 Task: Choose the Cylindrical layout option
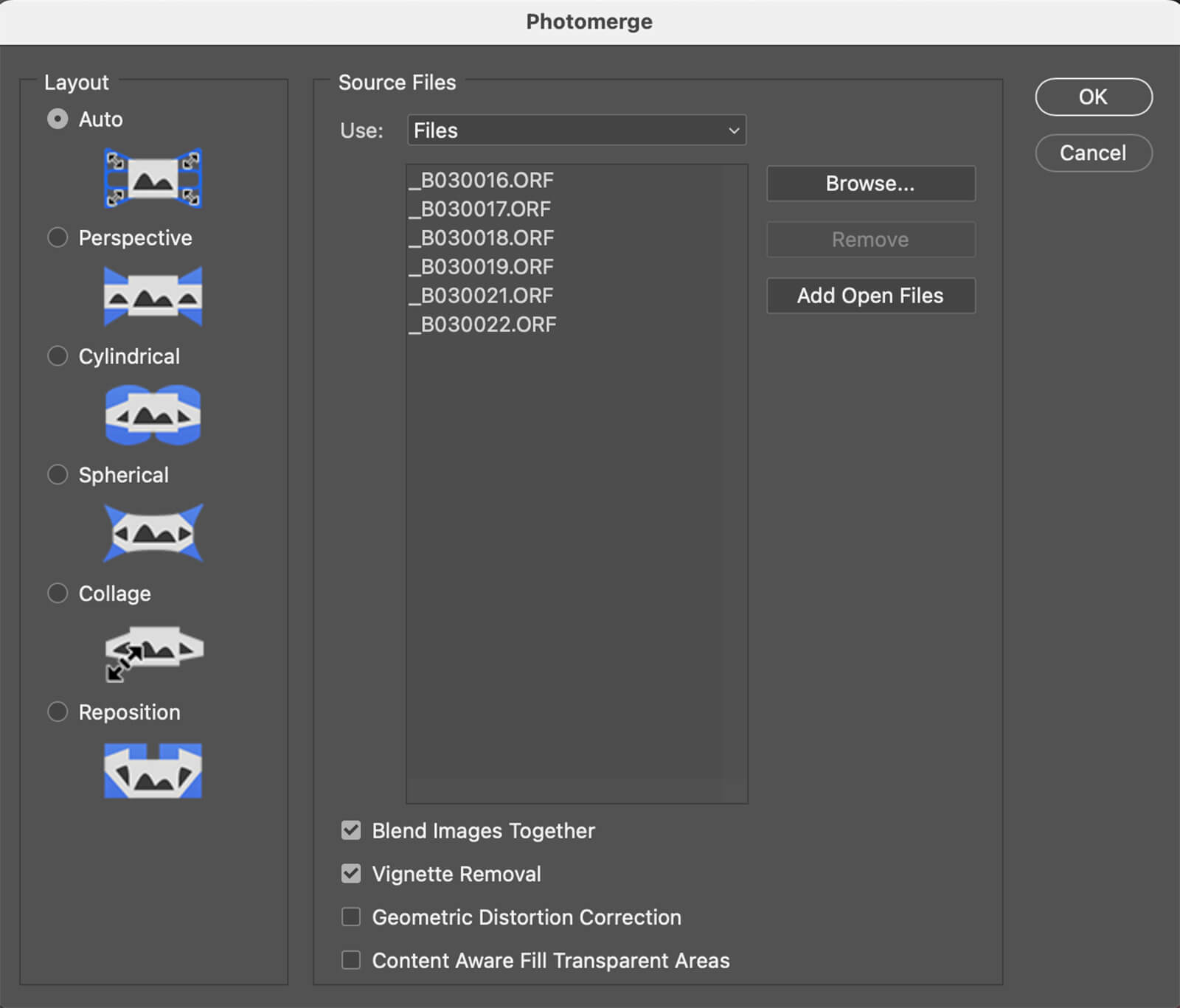pyautogui.click(x=58, y=356)
